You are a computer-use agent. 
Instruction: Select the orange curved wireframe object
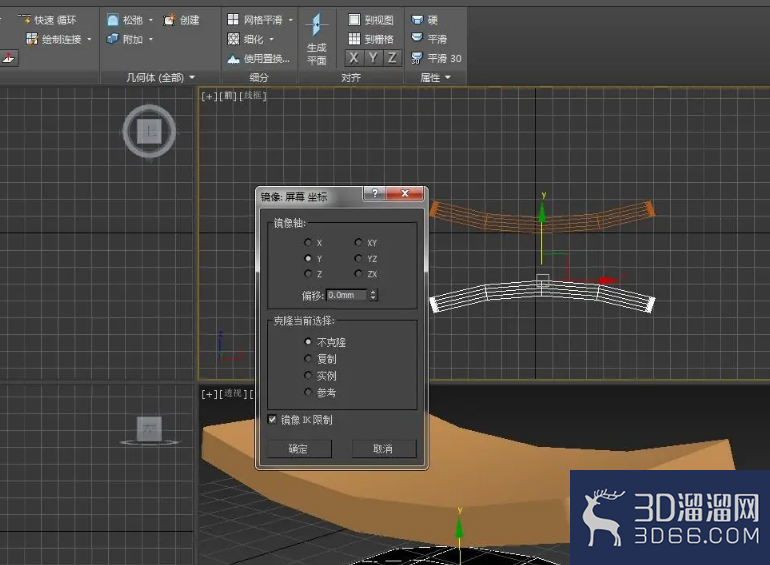coord(542,216)
